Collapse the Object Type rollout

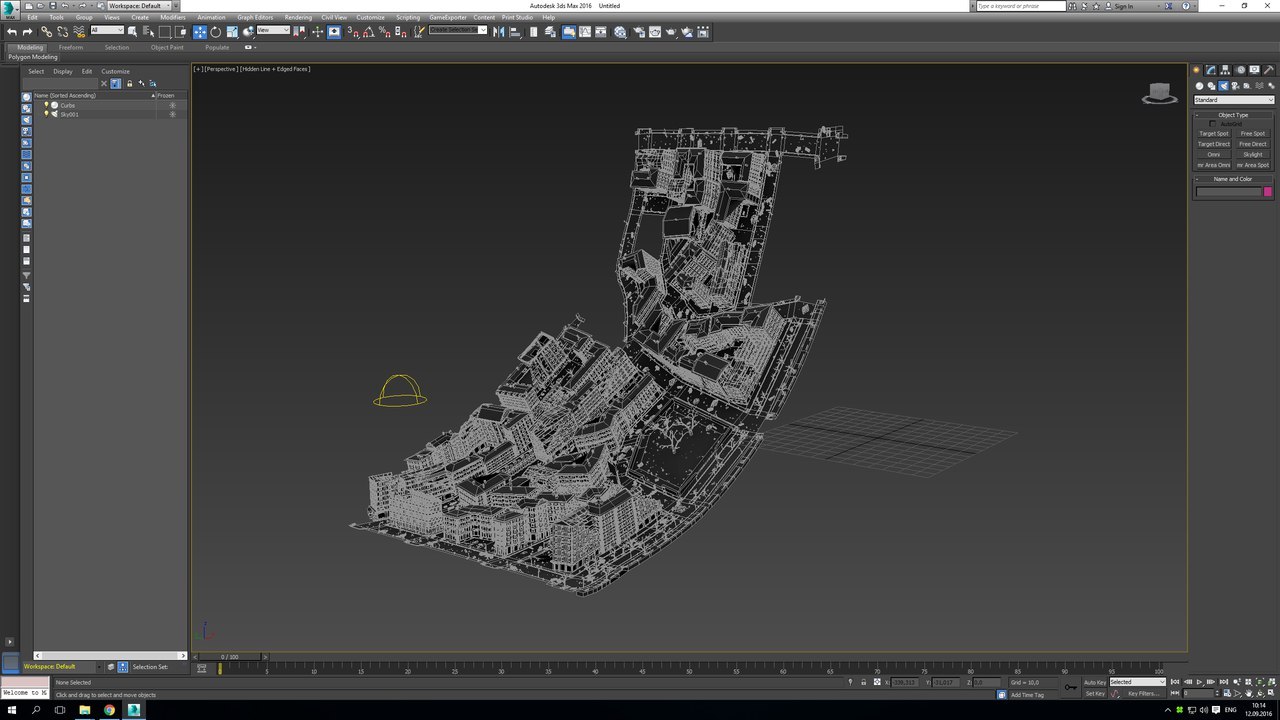[1233, 115]
